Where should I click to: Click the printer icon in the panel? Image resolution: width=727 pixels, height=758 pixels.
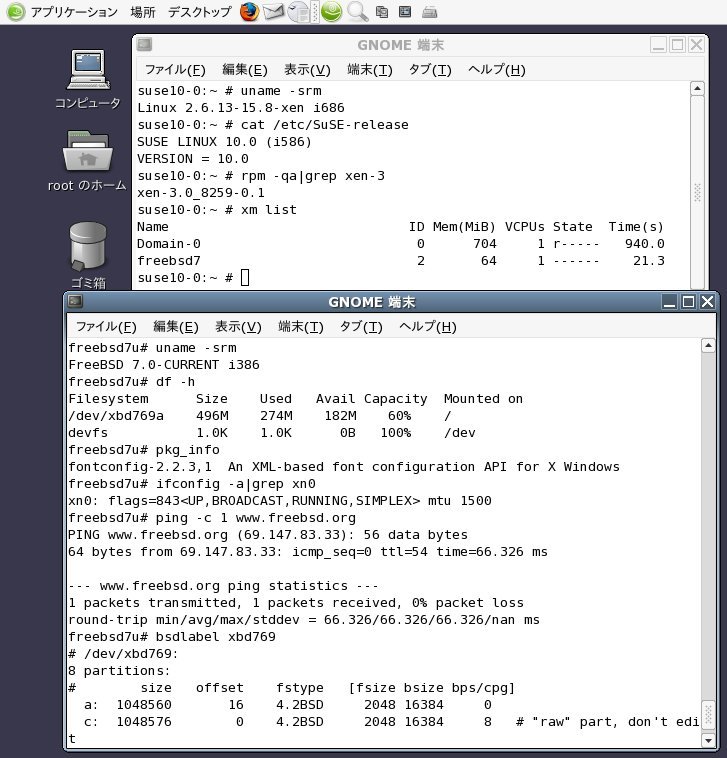tap(429, 12)
